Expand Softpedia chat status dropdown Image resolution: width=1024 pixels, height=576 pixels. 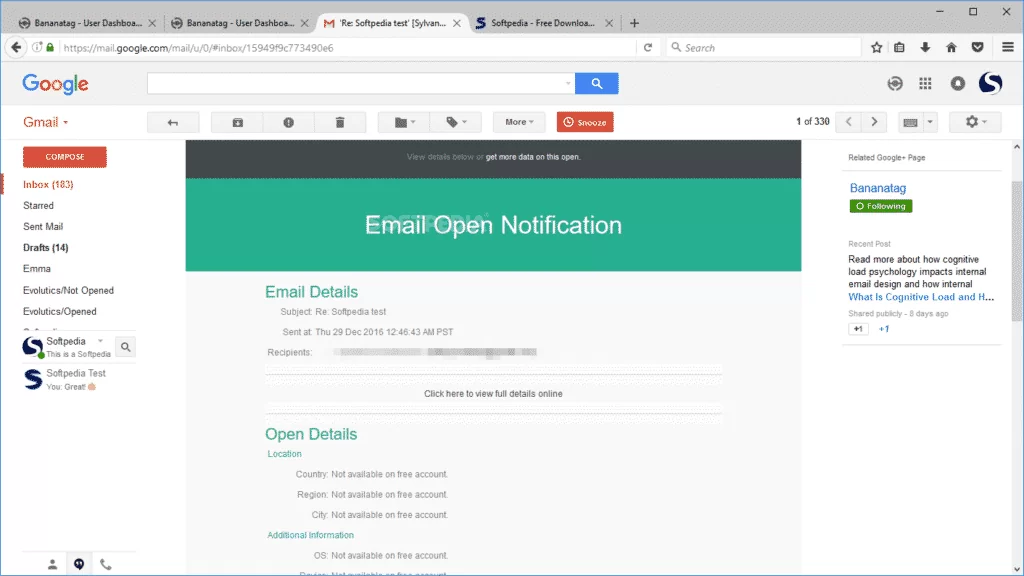pyautogui.click(x=101, y=341)
